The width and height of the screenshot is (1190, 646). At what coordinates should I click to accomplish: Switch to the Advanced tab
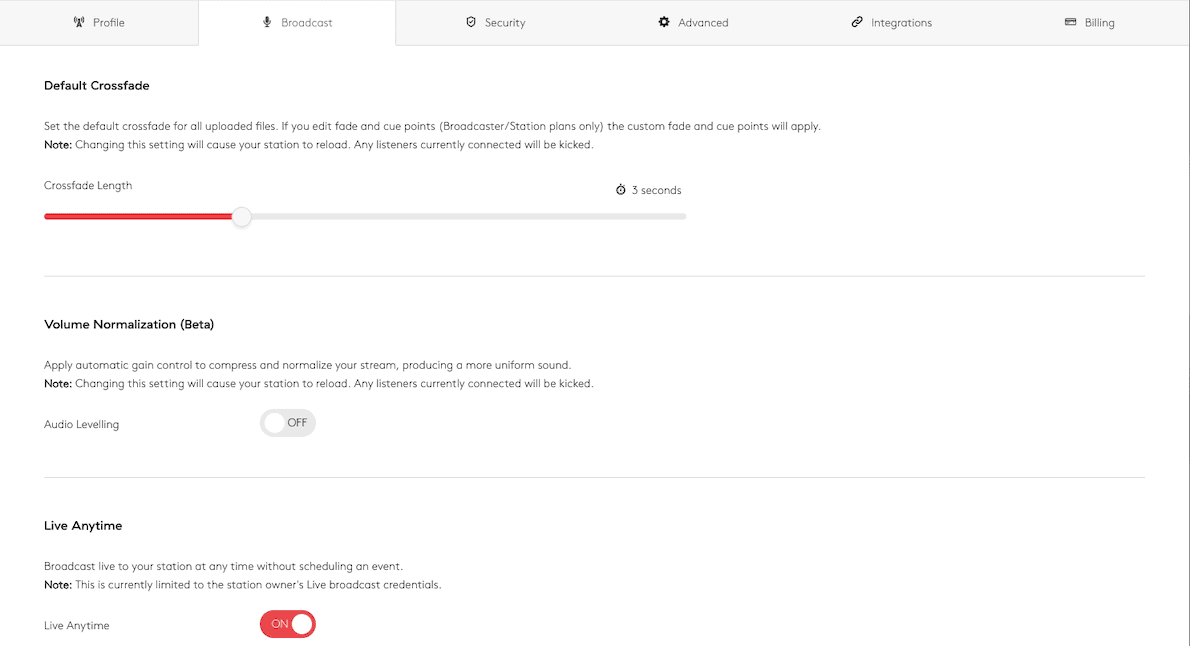[x=703, y=23]
